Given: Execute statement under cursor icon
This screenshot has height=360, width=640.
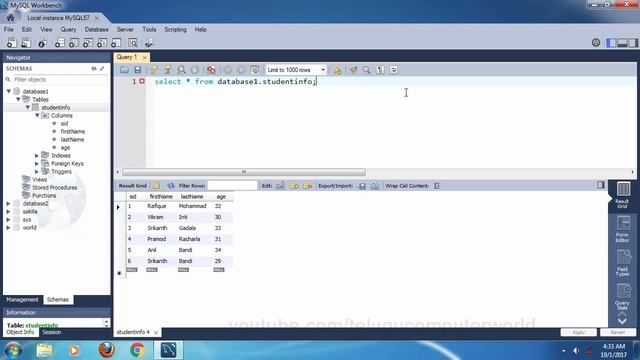Looking at the screenshot, I should (168, 70).
